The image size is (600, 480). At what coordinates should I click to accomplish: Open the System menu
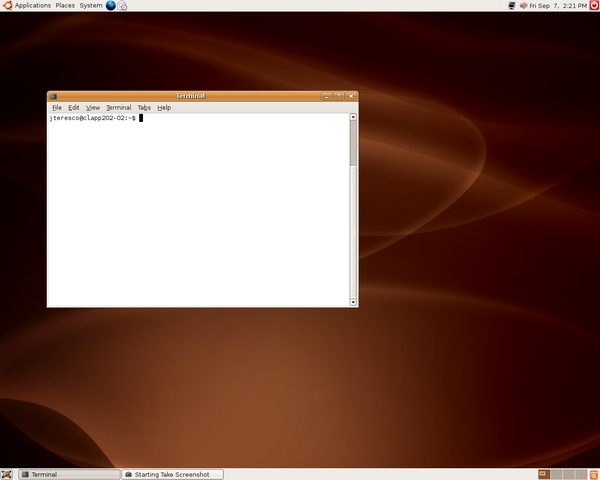(91, 5)
